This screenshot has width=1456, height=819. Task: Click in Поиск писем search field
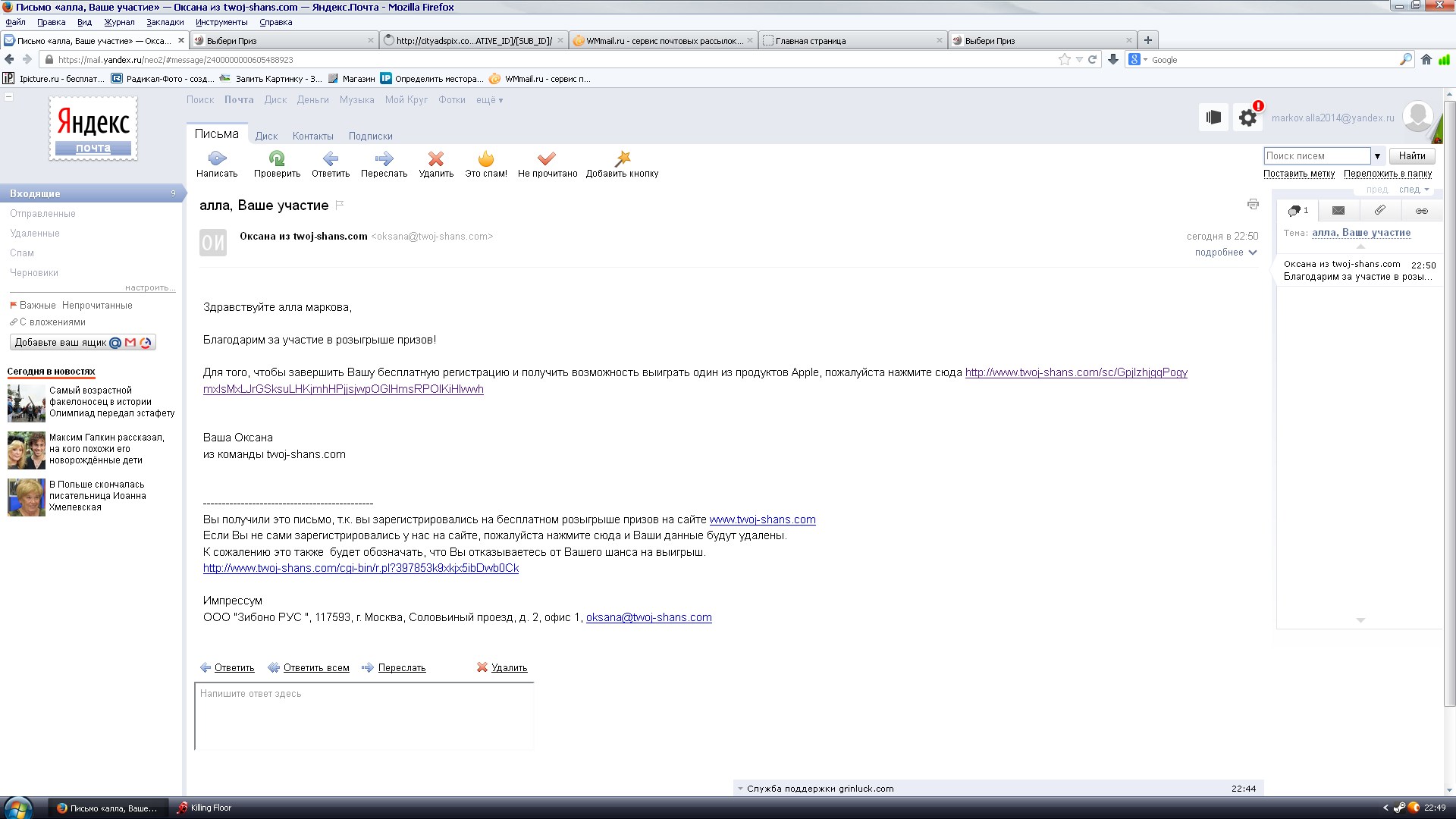tap(1316, 156)
